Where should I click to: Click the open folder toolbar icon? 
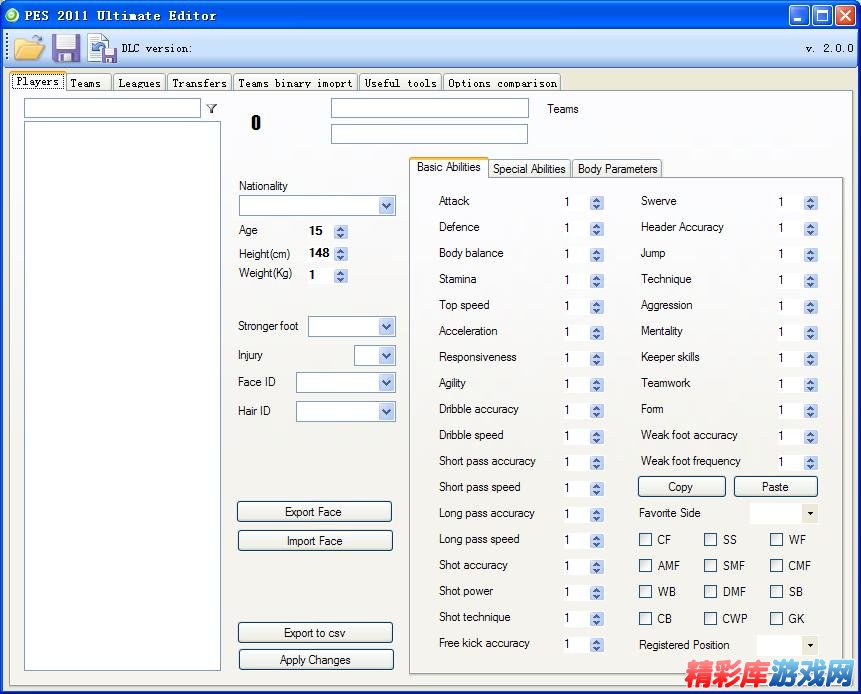tap(29, 48)
